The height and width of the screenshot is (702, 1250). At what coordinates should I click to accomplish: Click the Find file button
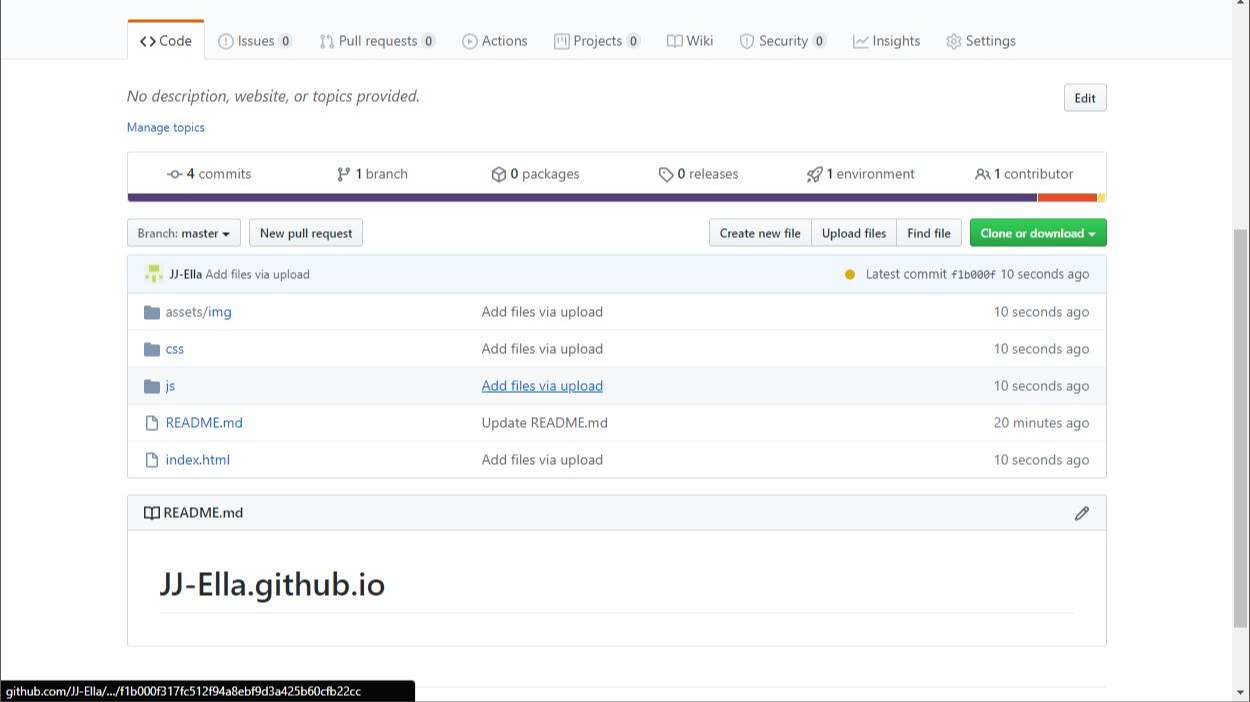click(929, 233)
